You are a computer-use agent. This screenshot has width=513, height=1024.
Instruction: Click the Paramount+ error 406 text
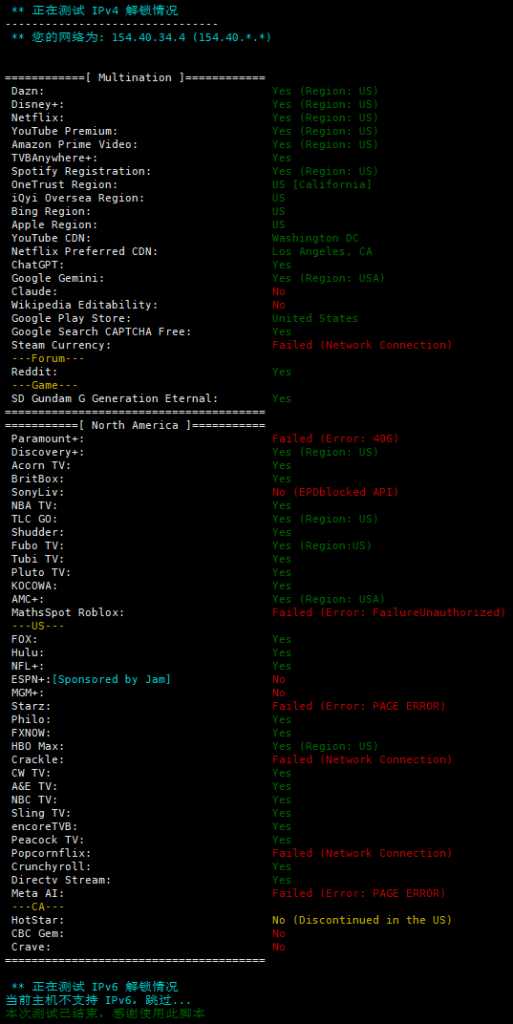tap(335, 438)
